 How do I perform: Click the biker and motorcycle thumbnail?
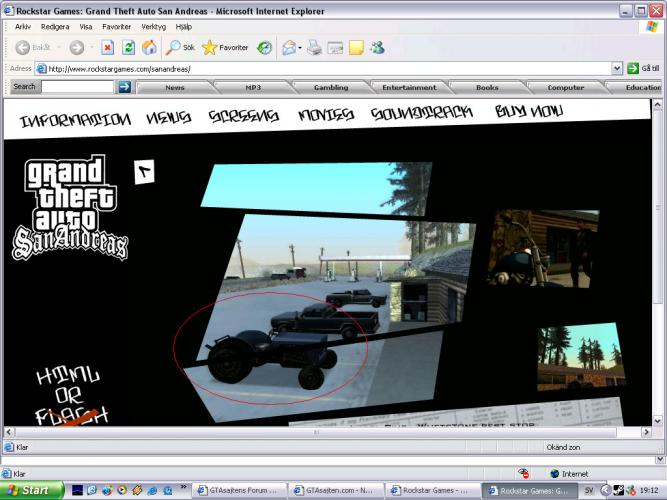(541, 248)
